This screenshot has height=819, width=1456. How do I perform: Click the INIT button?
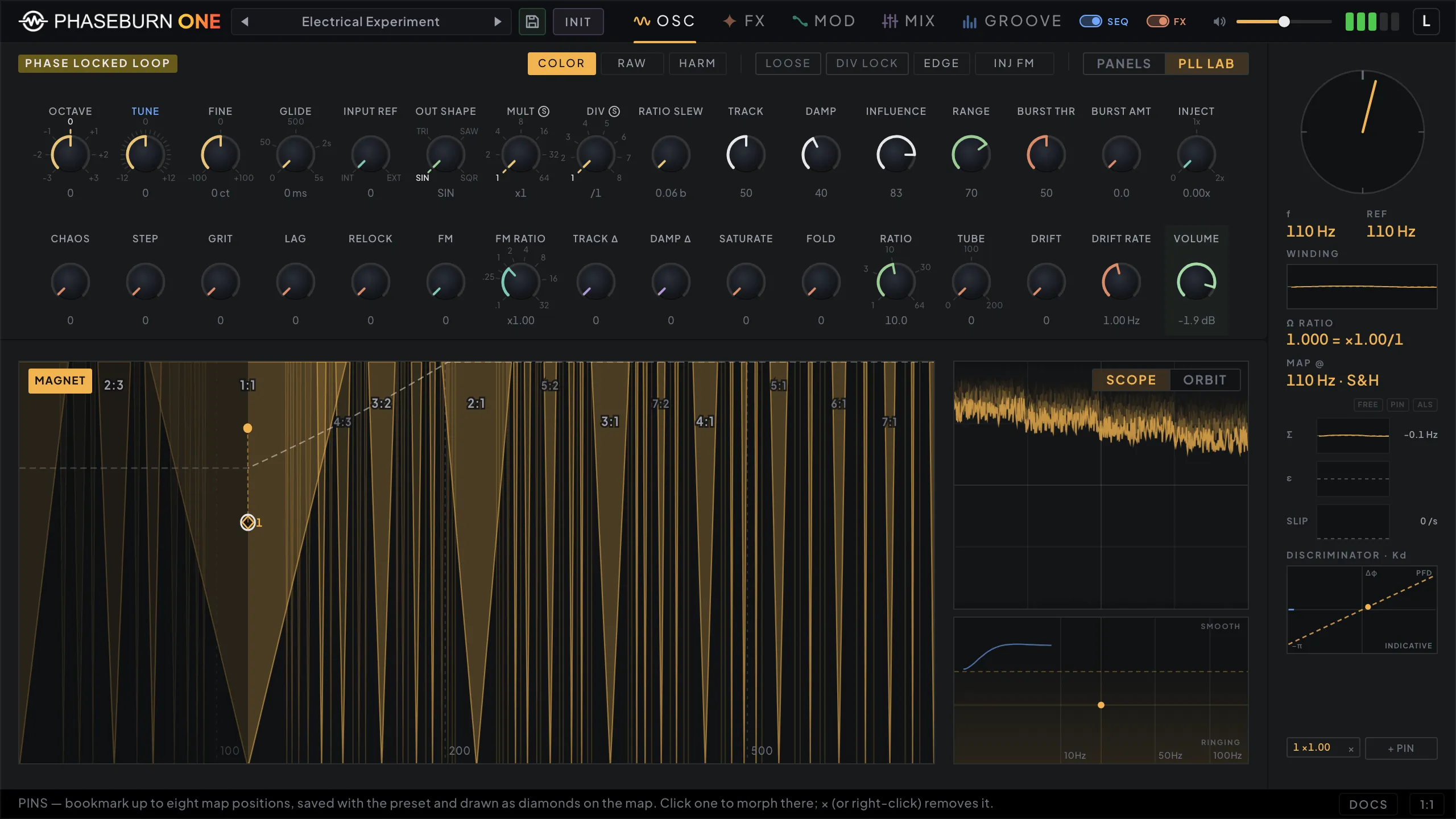(578, 22)
